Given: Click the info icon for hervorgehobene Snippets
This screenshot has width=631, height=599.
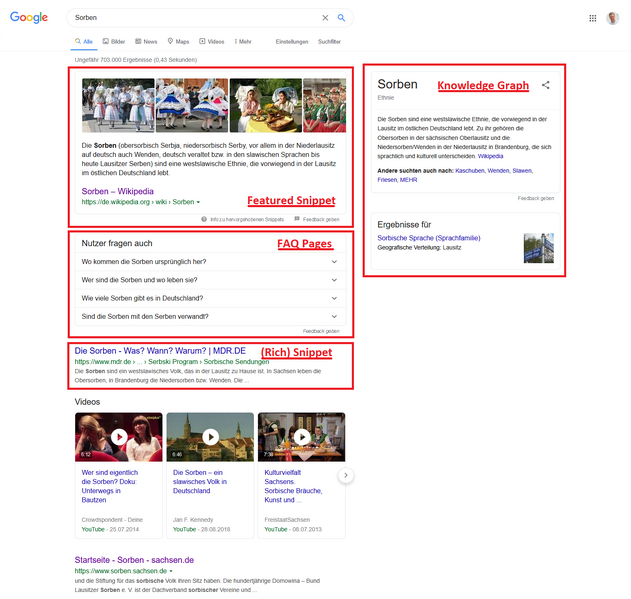Looking at the screenshot, I should point(204,219).
